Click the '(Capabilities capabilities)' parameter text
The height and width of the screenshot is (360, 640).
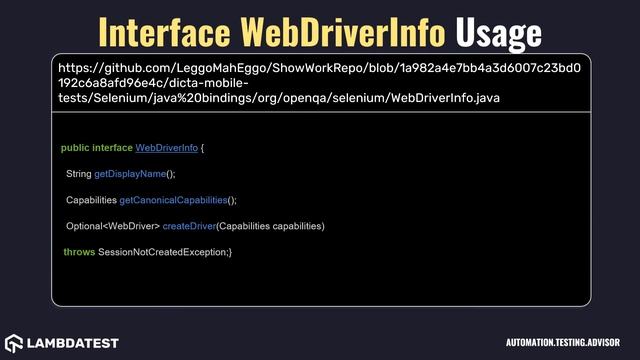270,226
